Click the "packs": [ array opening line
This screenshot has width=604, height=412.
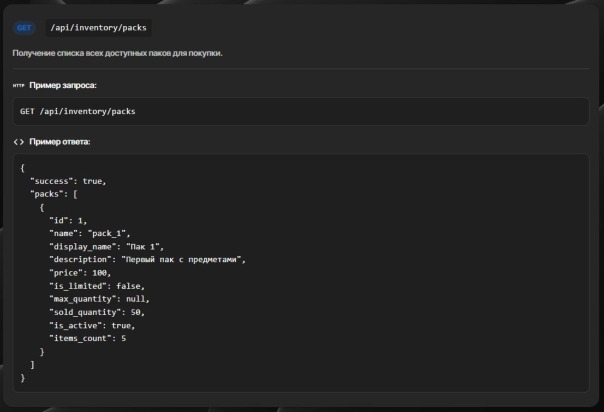click(55, 194)
